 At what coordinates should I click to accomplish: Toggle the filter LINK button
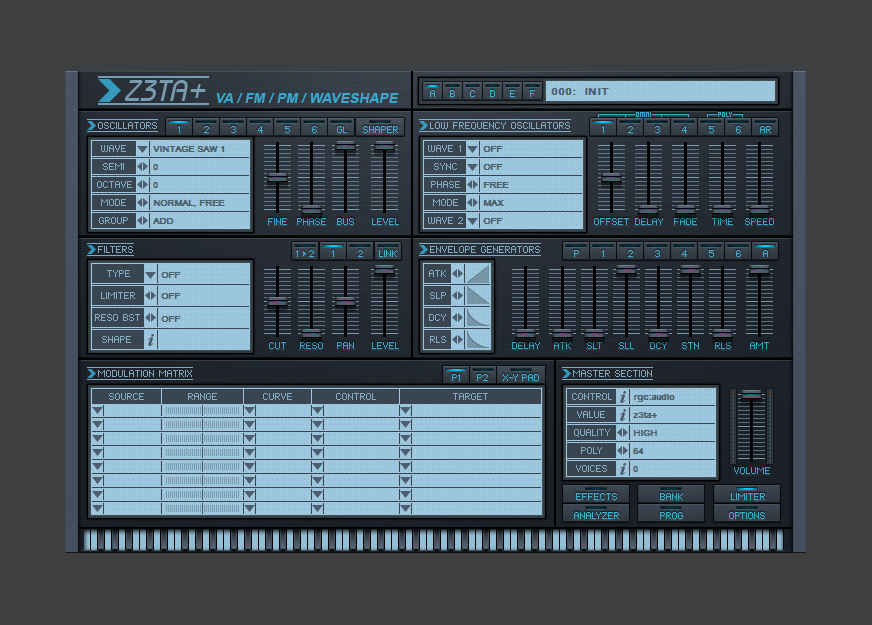388,251
